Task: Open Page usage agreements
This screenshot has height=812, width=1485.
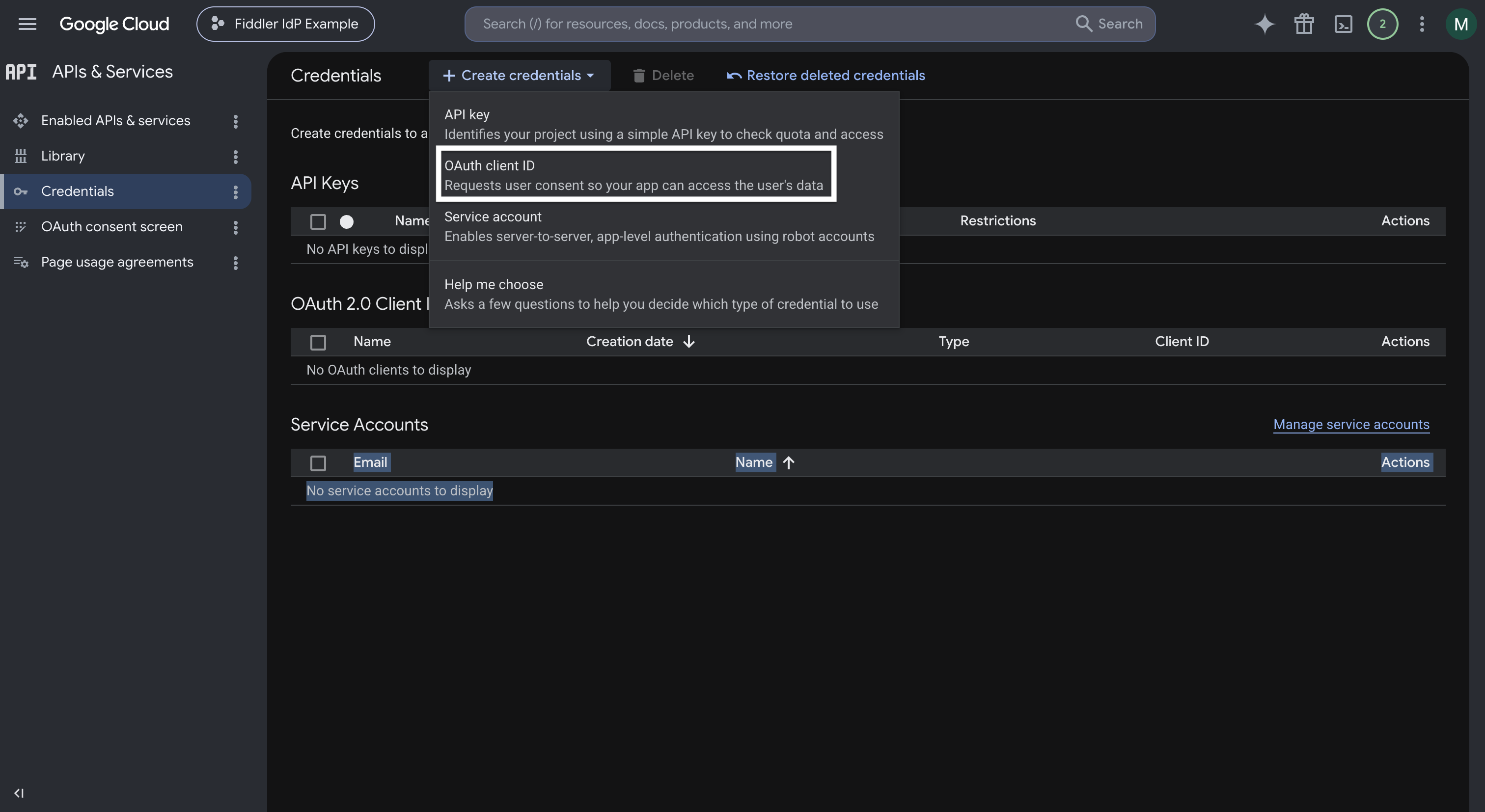Action: [x=117, y=262]
